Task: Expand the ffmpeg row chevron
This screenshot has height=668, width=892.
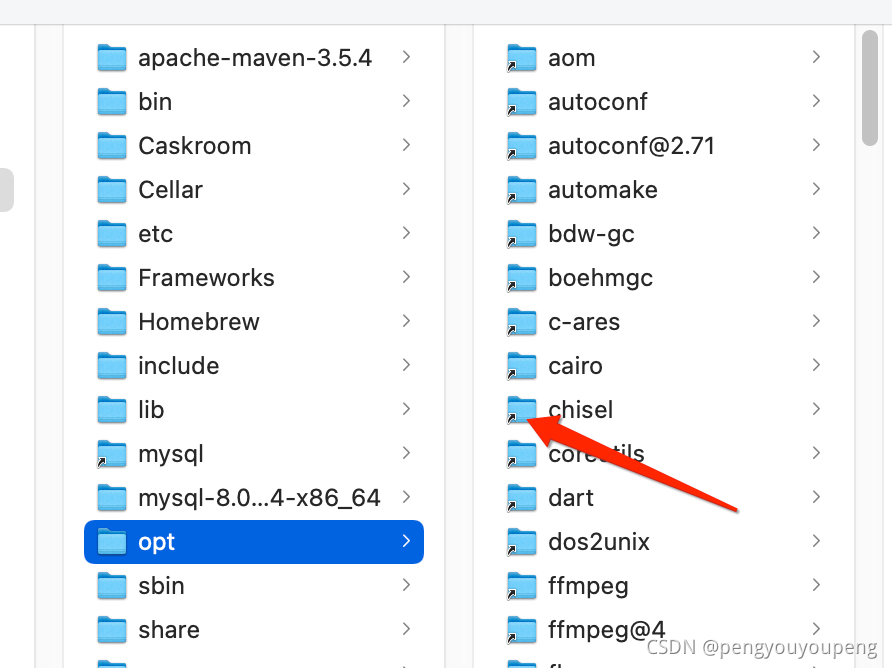Action: pos(816,585)
